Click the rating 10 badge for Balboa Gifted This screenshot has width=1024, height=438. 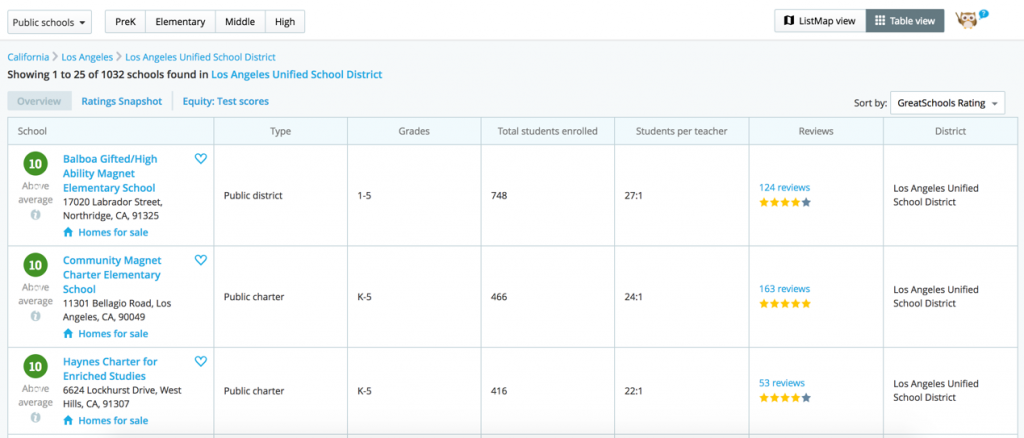(x=35, y=164)
